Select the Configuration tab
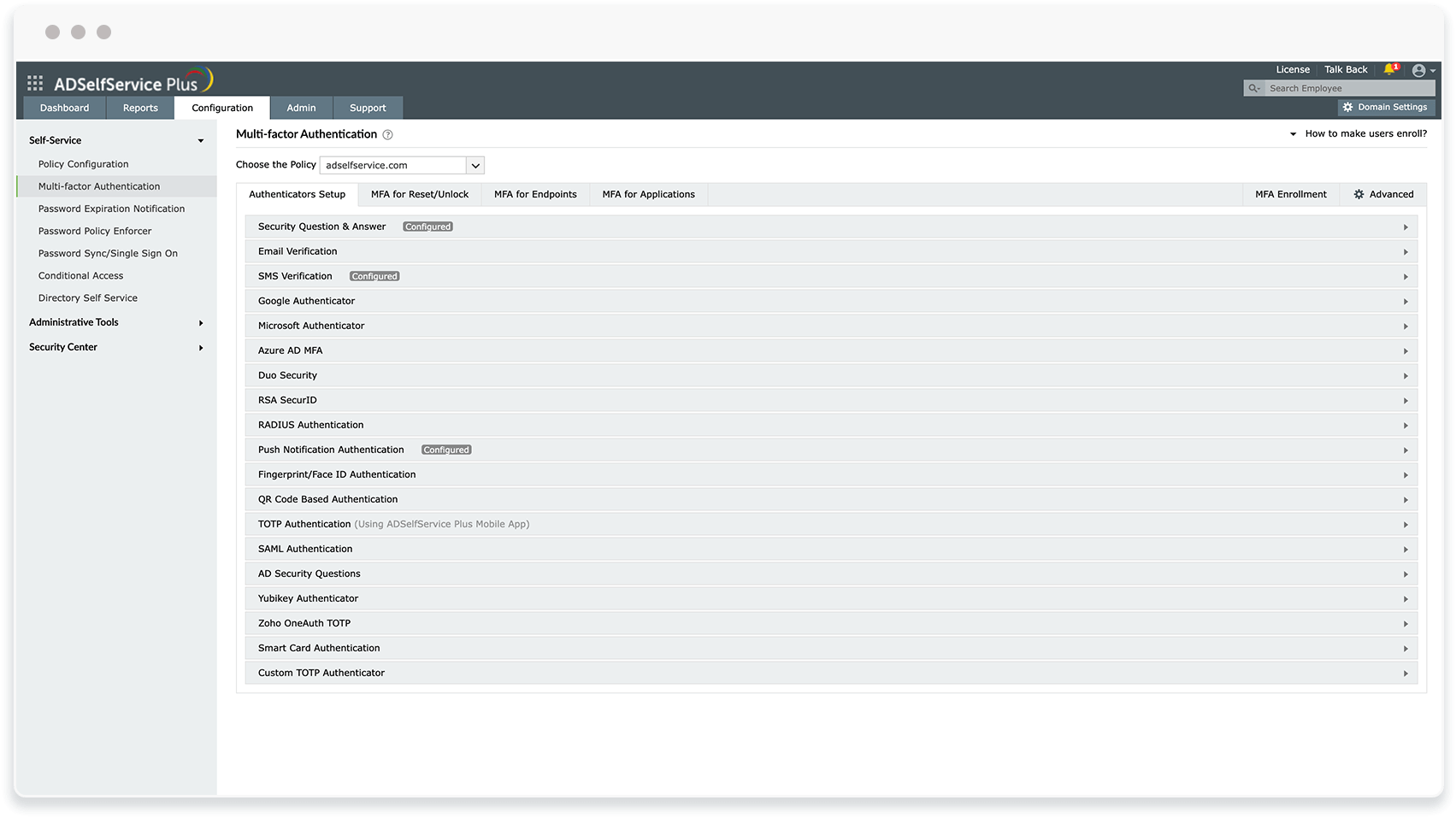 [x=222, y=108]
